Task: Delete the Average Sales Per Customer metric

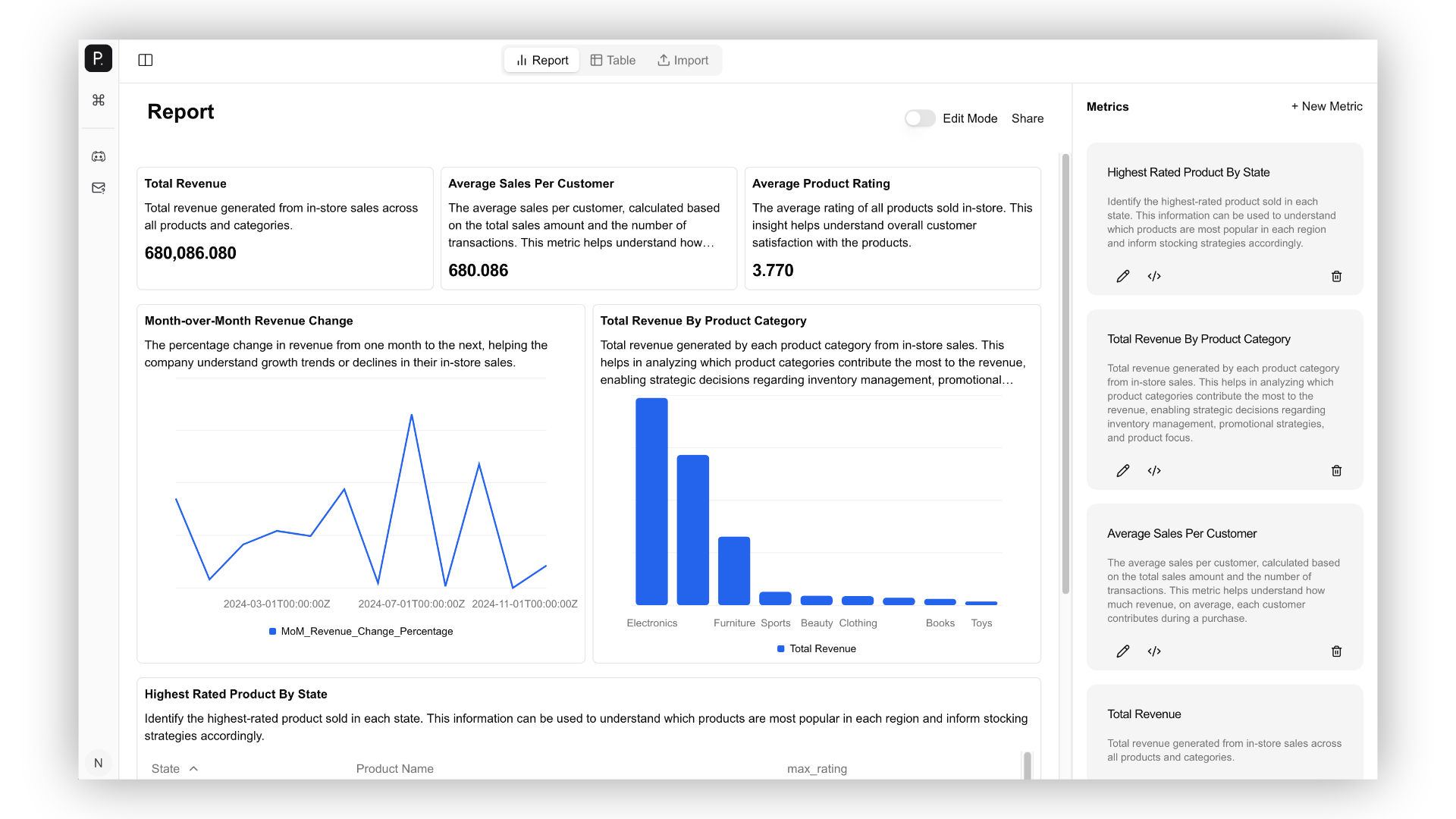Action: click(x=1336, y=651)
